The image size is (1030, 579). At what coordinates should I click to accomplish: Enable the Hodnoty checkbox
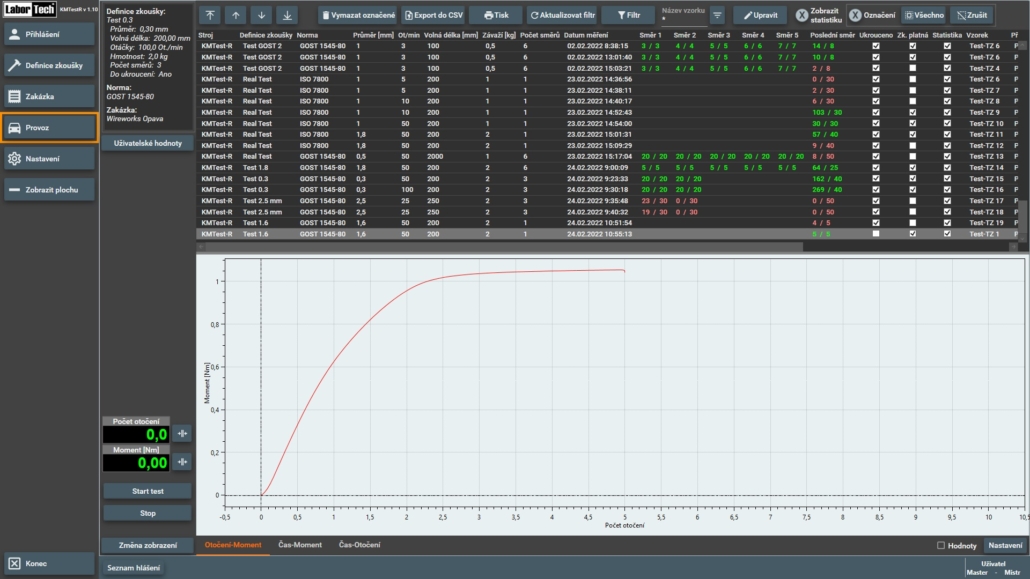tap(940, 545)
